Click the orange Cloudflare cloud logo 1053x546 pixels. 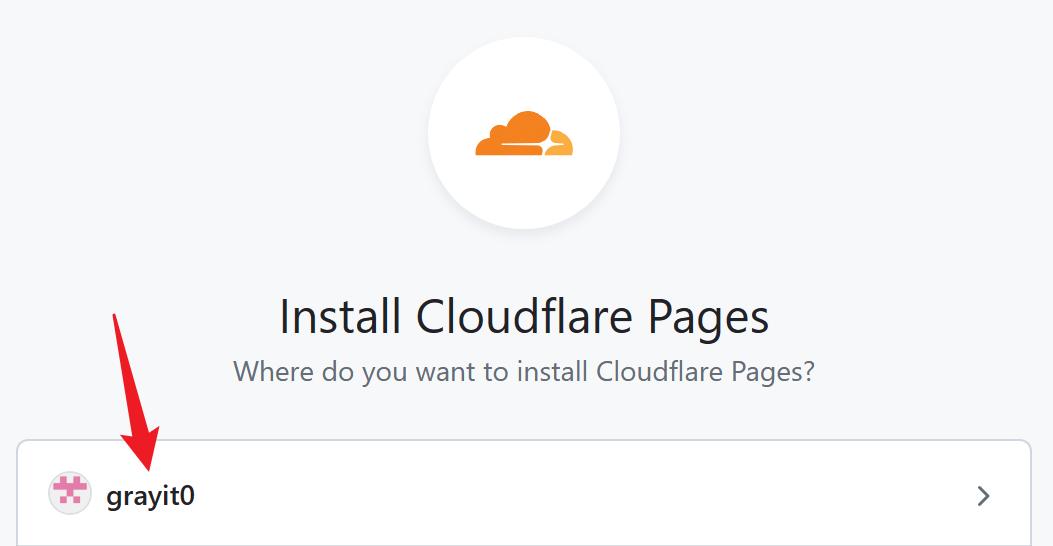point(523,135)
